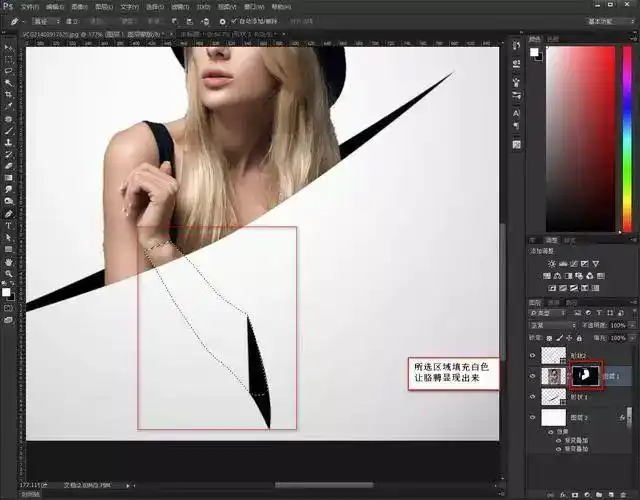Hide the 形状 1 layer eye
Image resolution: width=640 pixels, height=500 pixels.
532,397
